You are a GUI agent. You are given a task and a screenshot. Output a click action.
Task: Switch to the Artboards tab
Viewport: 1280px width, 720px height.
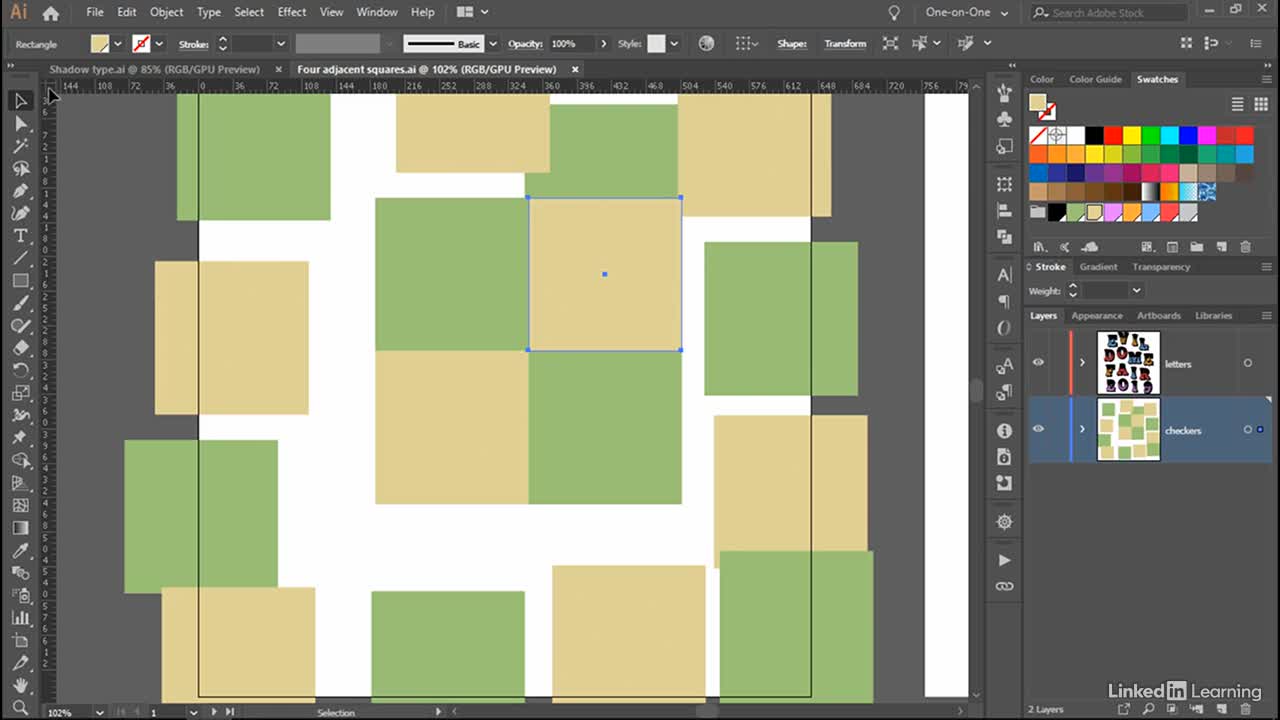pos(1159,316)
